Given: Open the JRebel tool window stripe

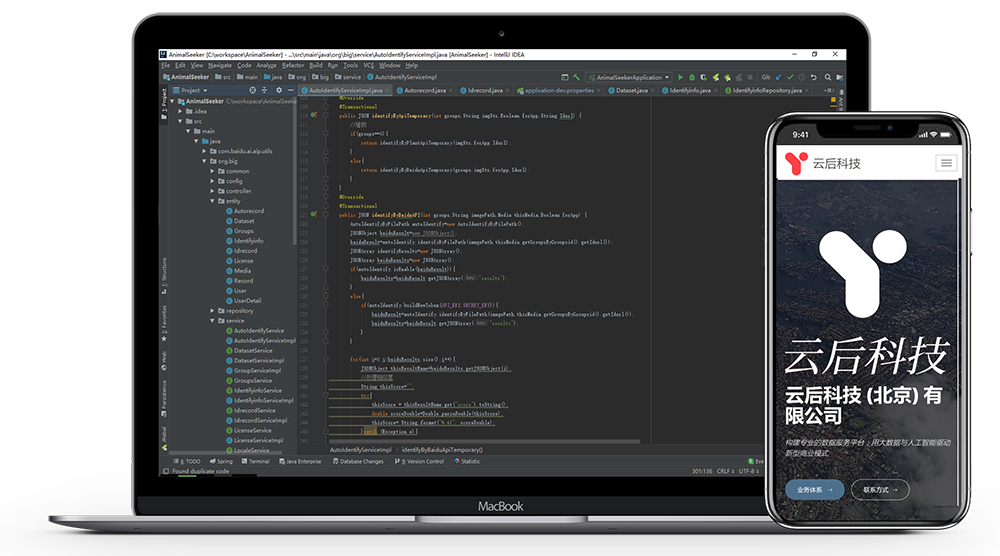Looking at the screenshot, I should [164, 439].
